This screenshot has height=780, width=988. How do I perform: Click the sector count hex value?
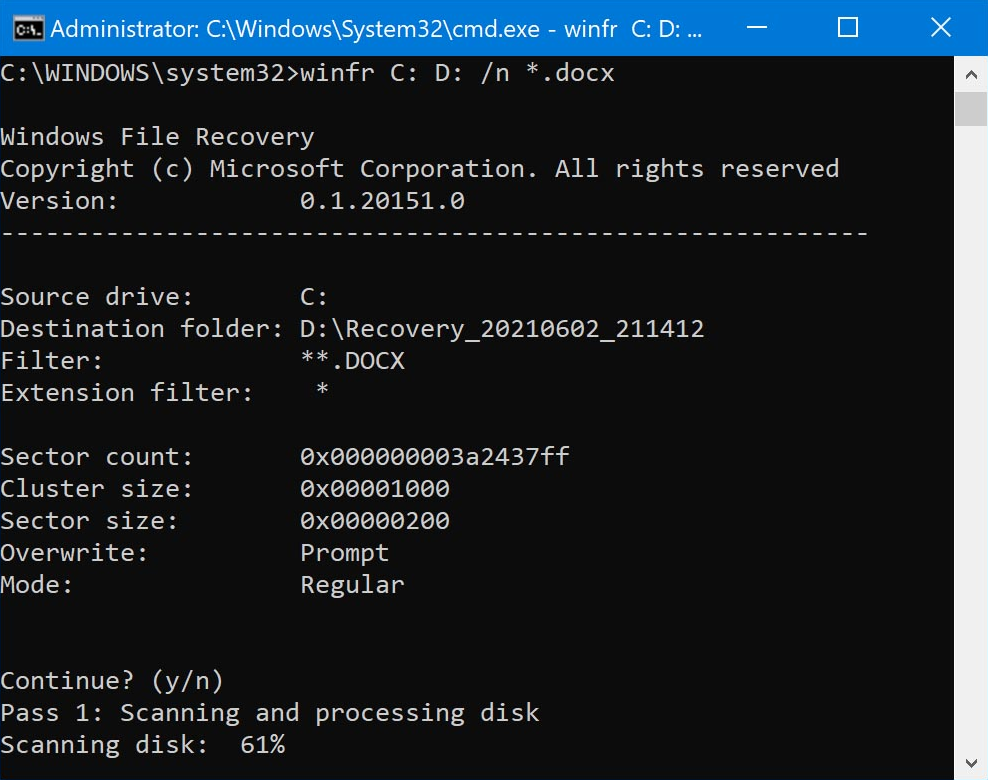tap(434, 457)
